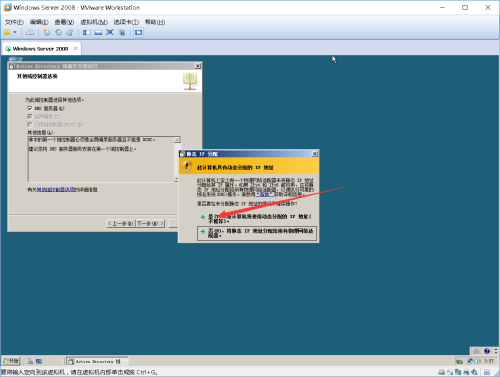Screen dimensions: 500x377
Task: Open the 查看(V) menu
Action: coord(64,22)
